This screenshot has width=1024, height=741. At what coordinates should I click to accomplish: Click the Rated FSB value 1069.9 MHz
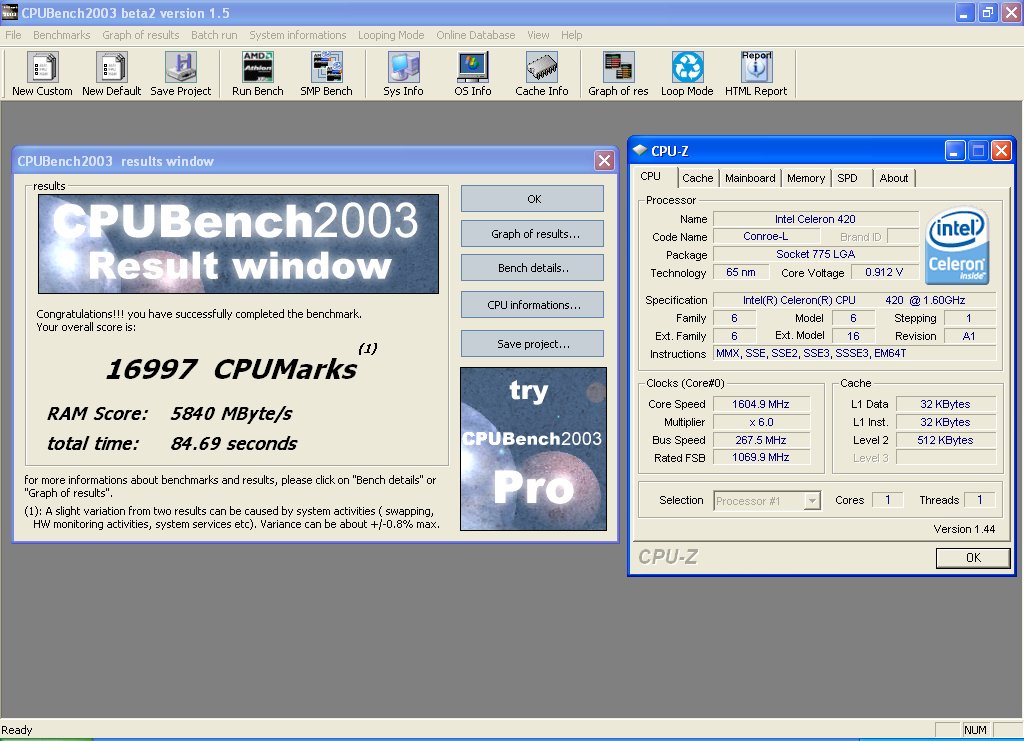tap(761, 458)
